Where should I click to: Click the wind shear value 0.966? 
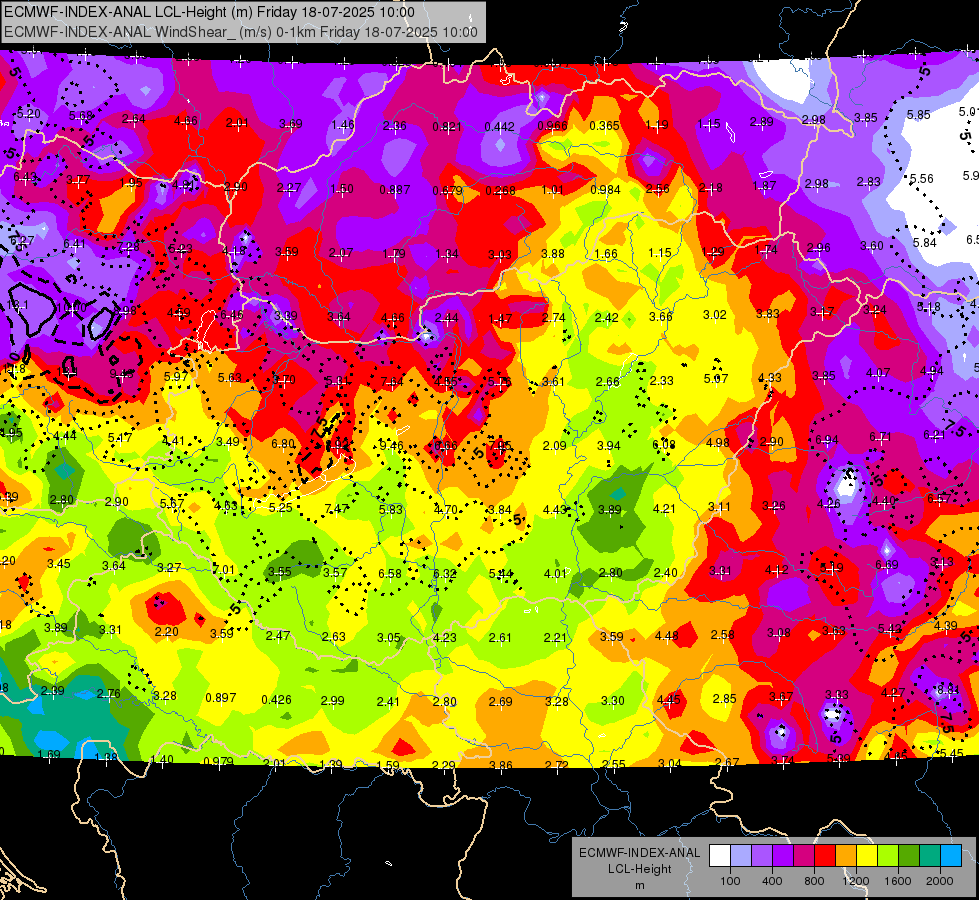553,126
